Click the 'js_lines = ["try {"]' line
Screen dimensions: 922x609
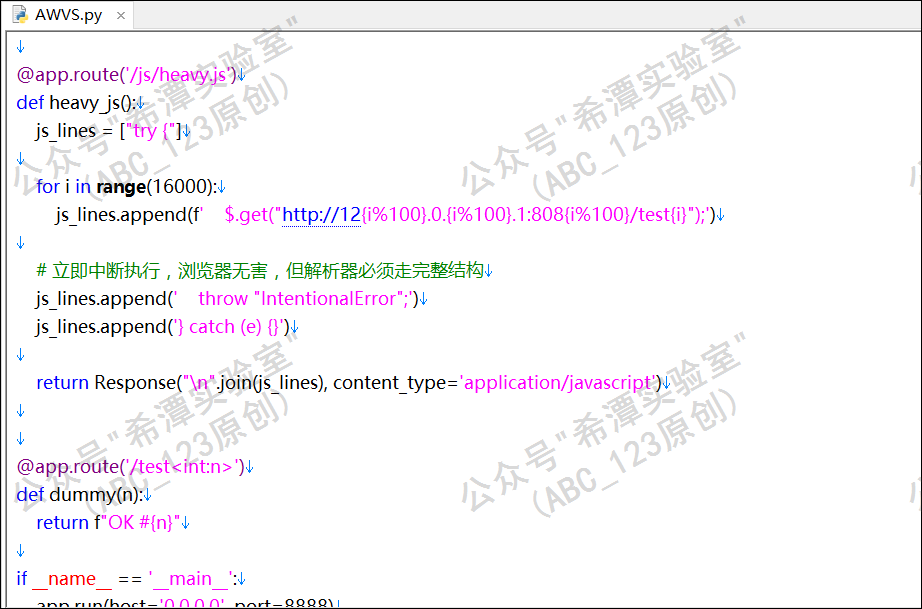[x=108, y=131]
